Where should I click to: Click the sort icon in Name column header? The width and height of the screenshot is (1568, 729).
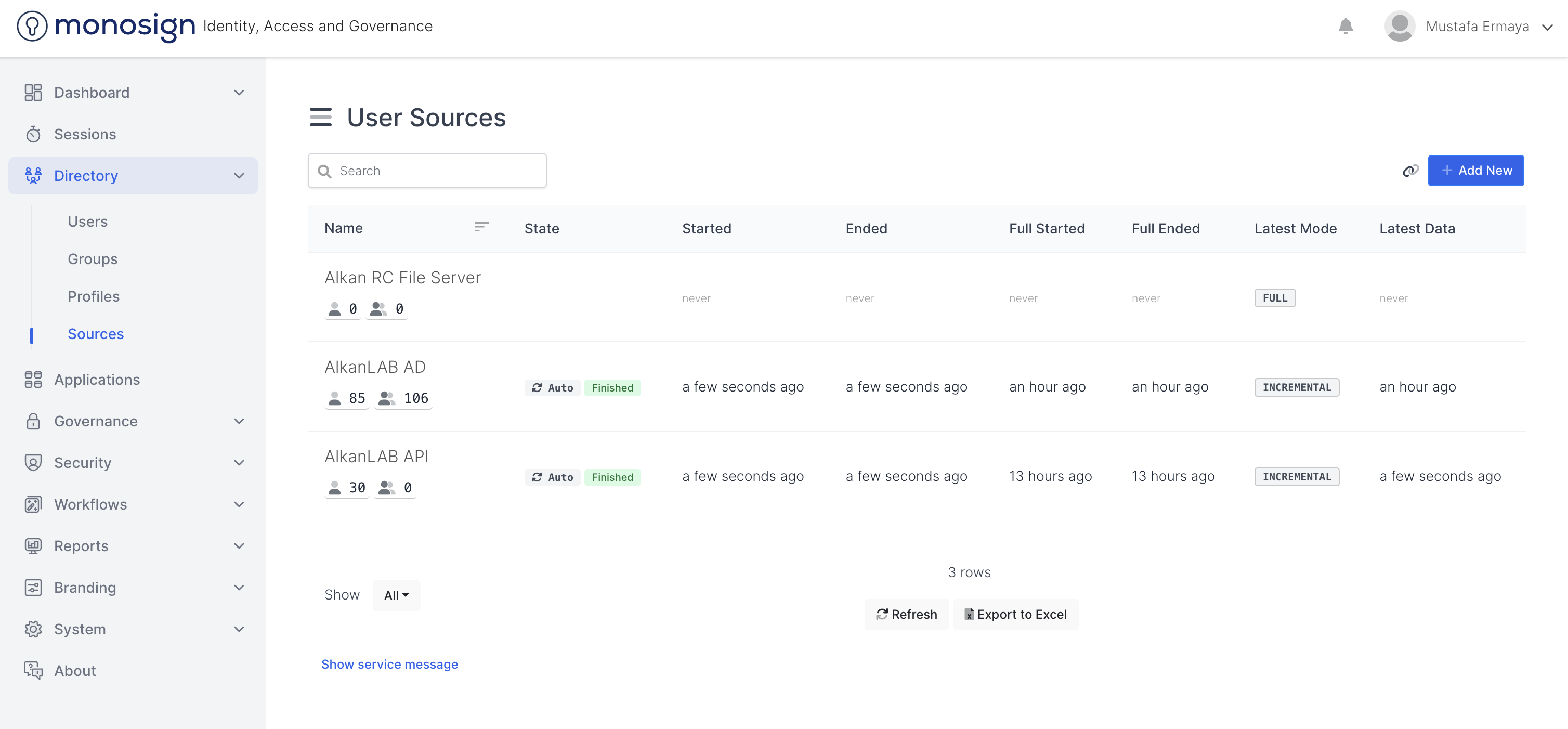coord(481,227)
